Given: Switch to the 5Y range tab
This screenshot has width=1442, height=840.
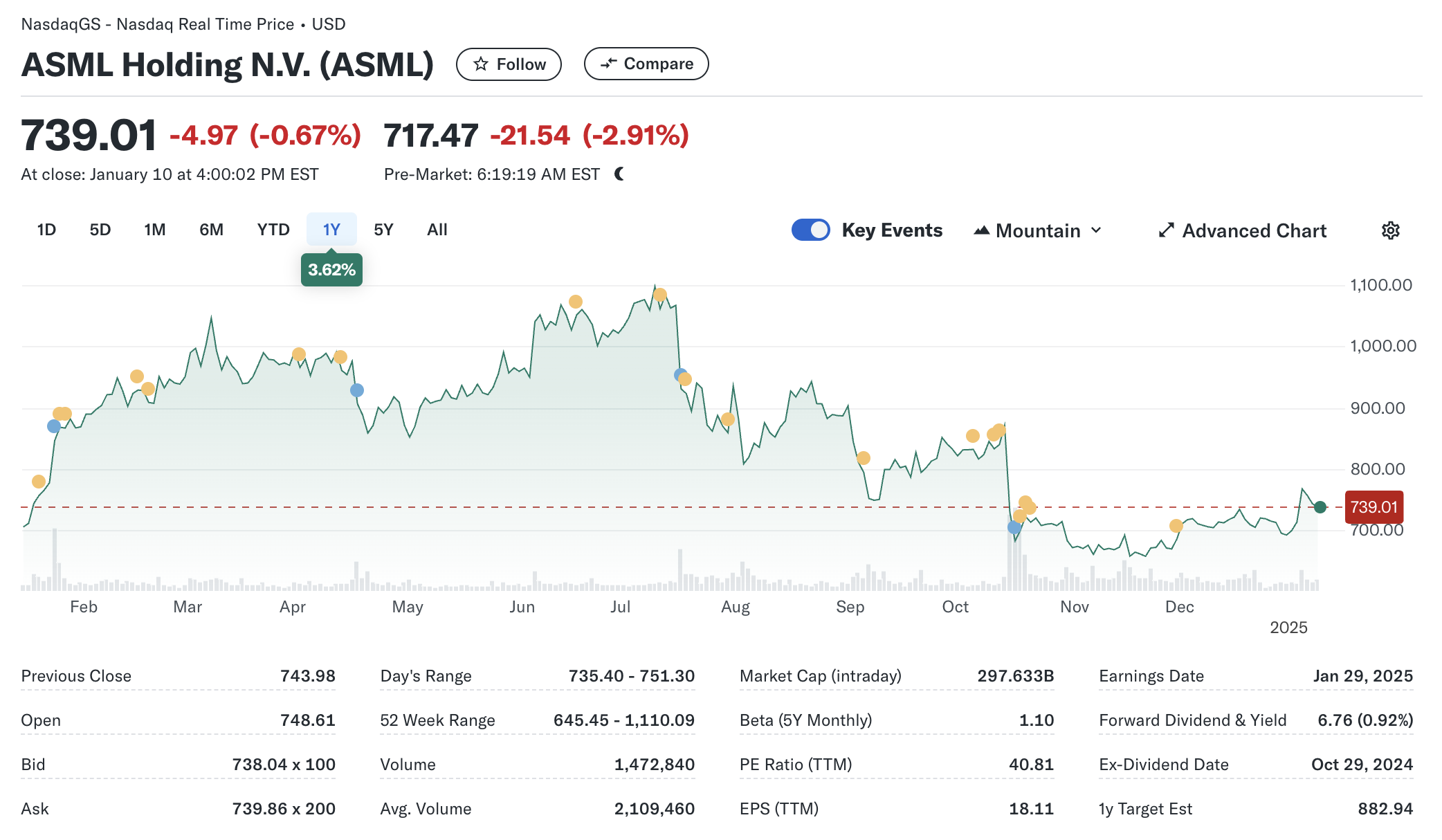Looking at the screenshot, I should click(383, 230).
